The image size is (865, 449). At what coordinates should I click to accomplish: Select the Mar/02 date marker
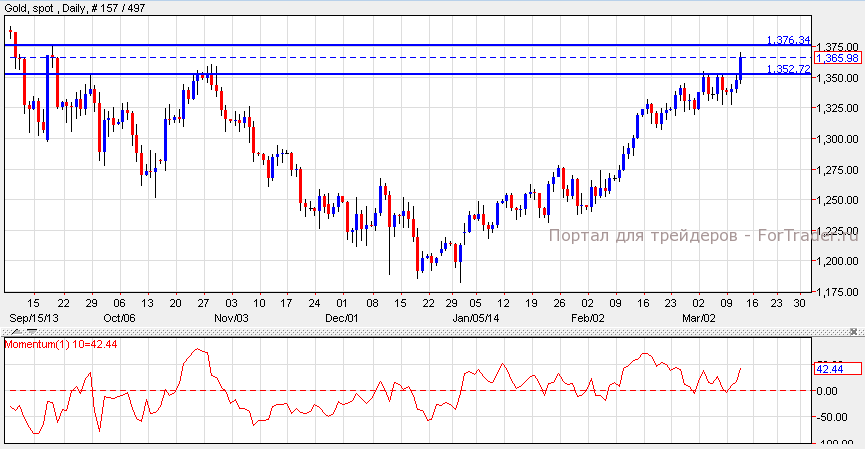click(700, 317)
